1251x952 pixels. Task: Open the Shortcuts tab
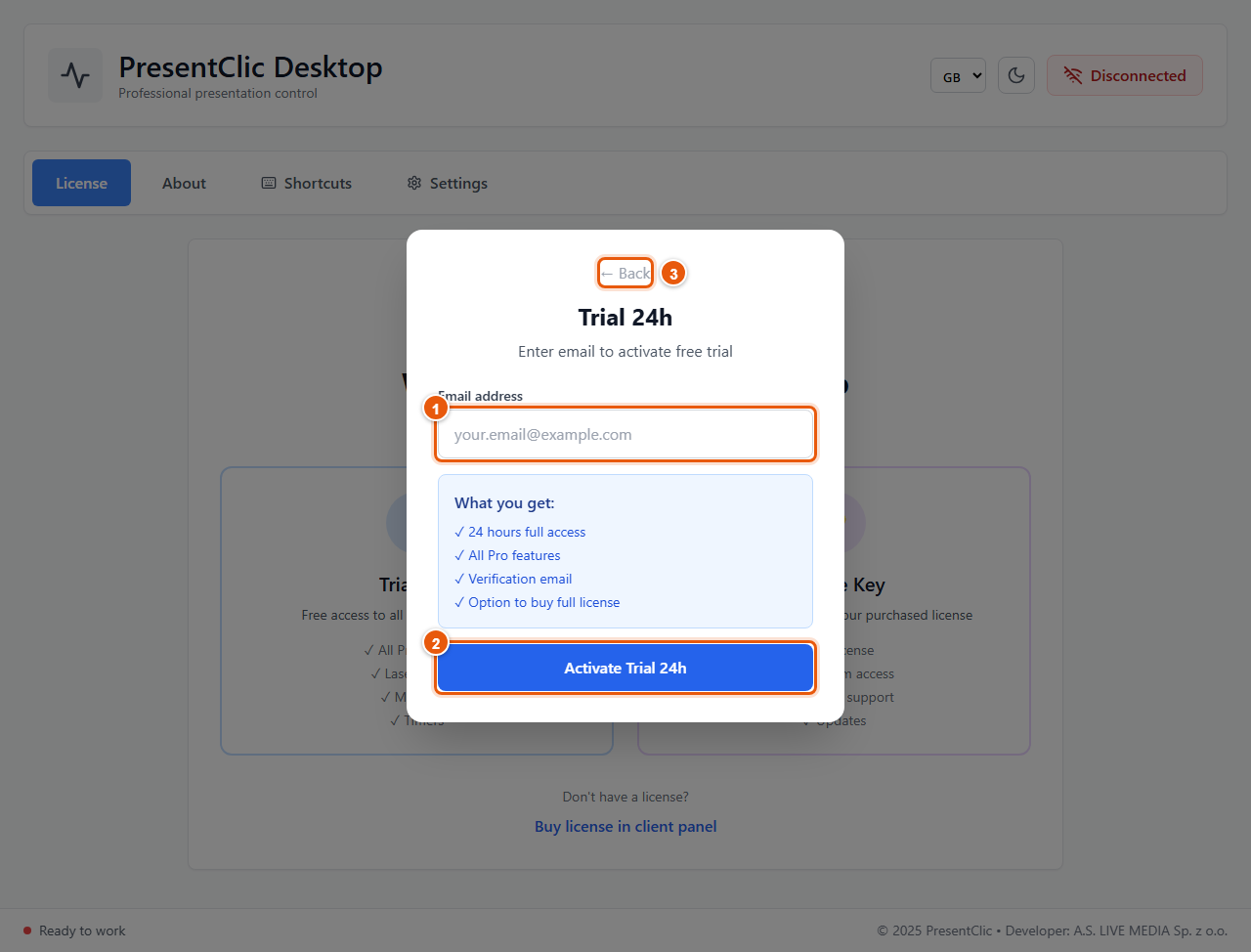306,183
